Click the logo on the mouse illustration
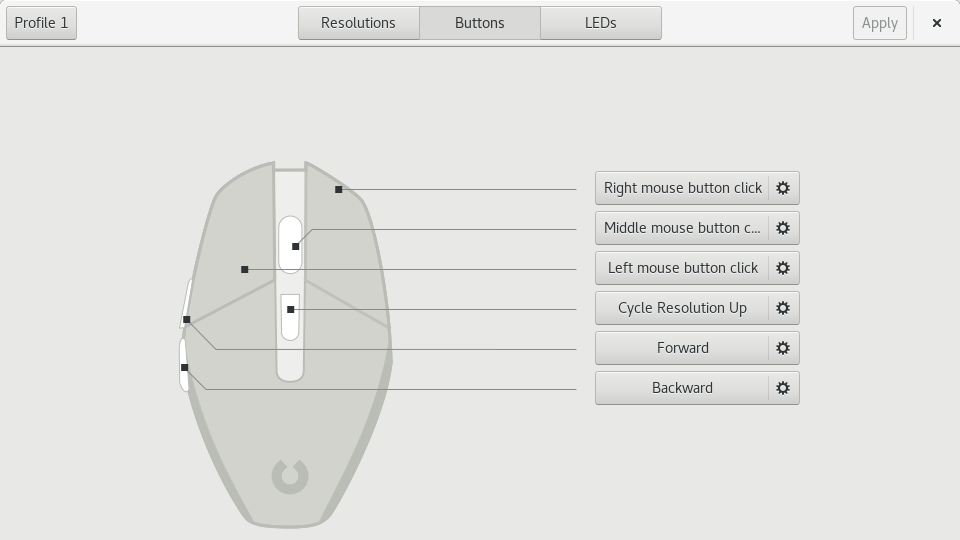This screenshot has height=540, width=960. tap(290, 476)
